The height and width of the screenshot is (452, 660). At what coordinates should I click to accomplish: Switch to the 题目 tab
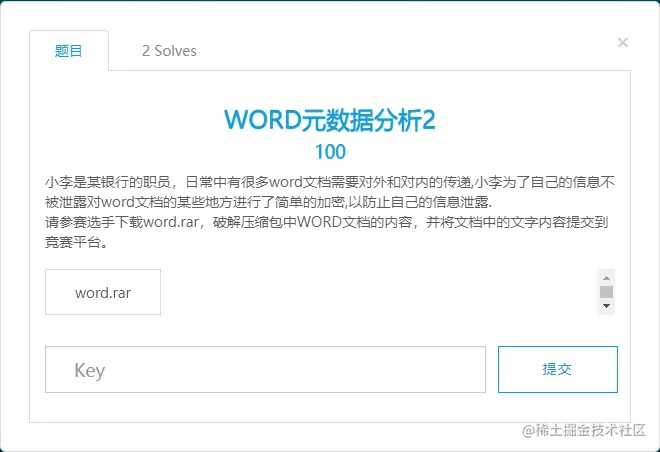(69, 51)
